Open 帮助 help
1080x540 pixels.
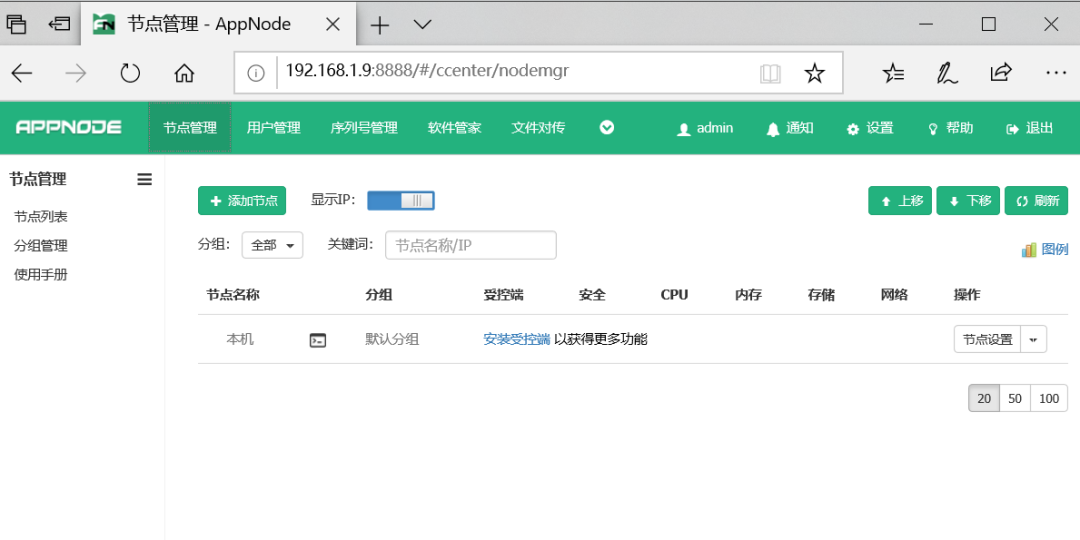(951, 128)
